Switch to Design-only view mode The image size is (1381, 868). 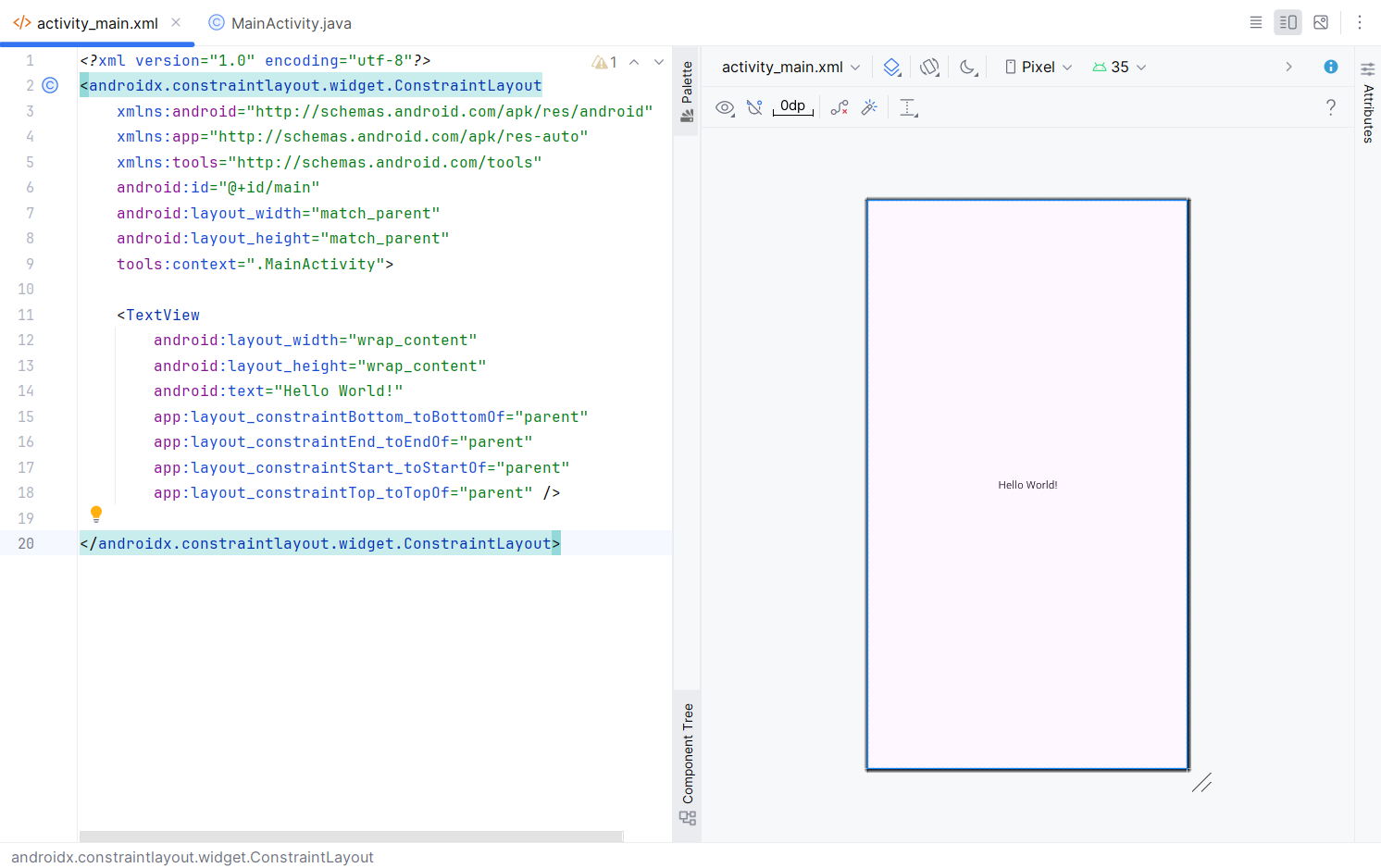[1321, 22]
